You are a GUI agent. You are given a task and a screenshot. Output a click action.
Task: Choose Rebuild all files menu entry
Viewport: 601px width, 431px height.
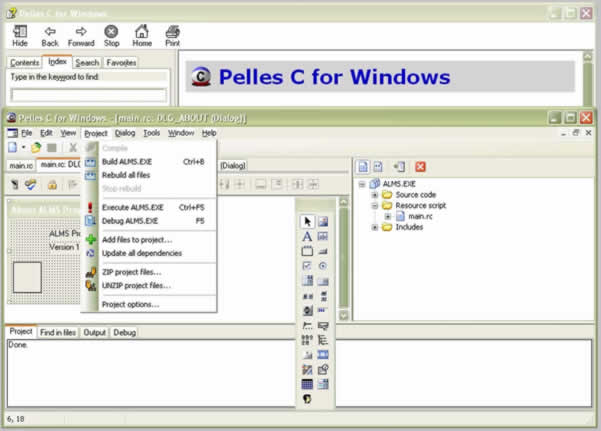[x=149, y=175]
